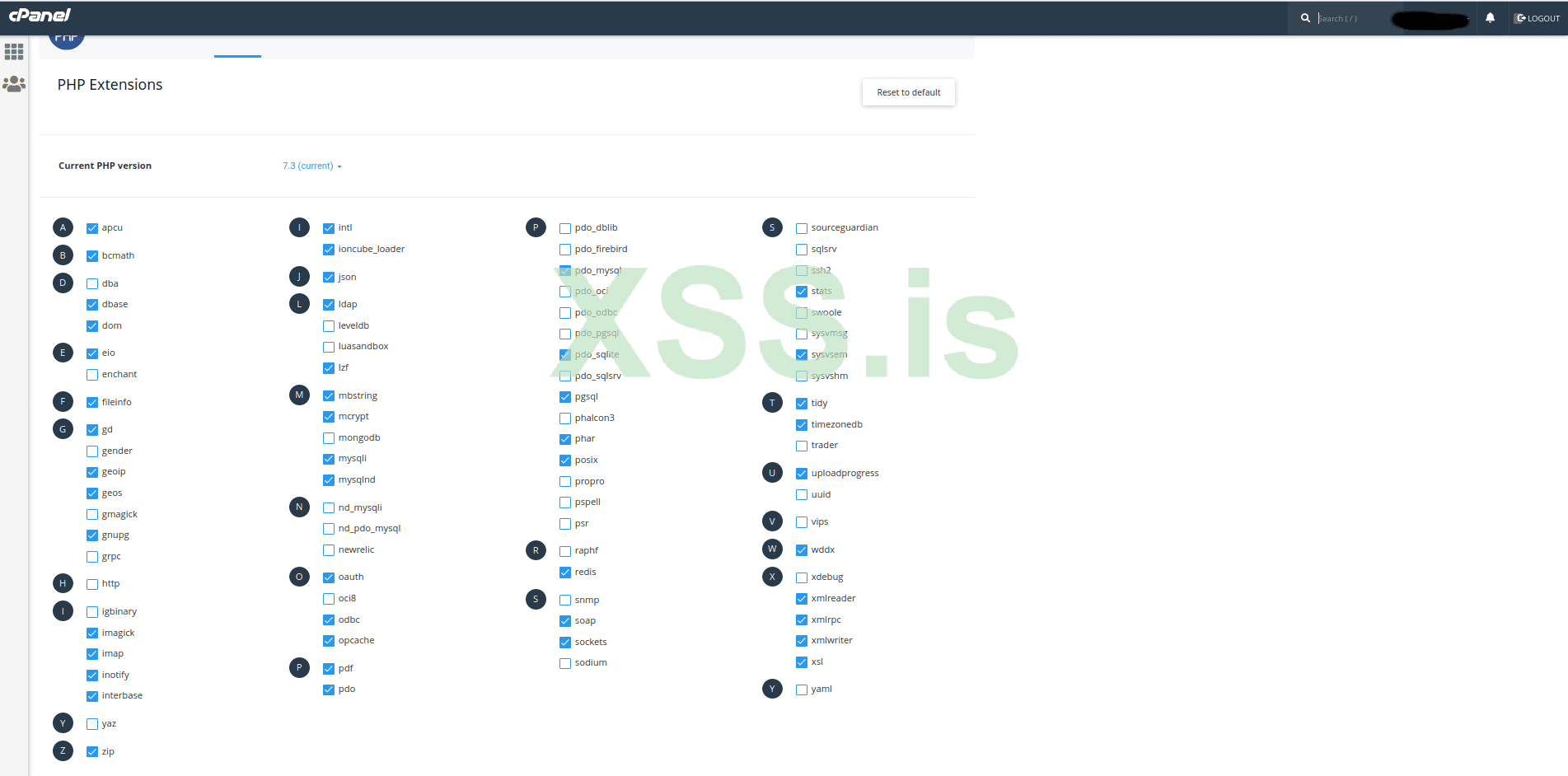Disable the ioncube_loader checkbox
The height and width of the screenshot is (776, 1568).
[329, 250]
